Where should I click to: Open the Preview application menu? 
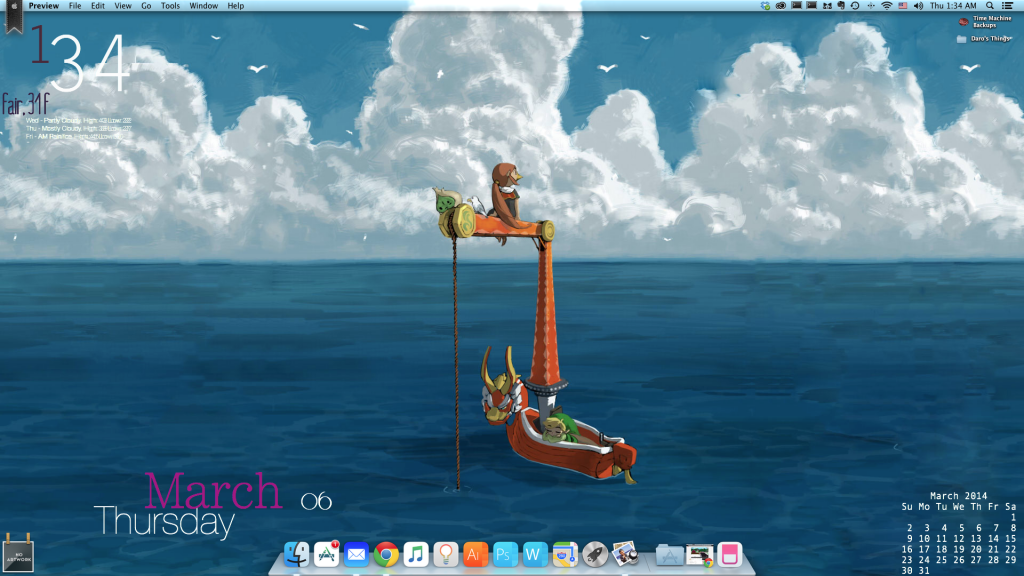click(44, 6)
